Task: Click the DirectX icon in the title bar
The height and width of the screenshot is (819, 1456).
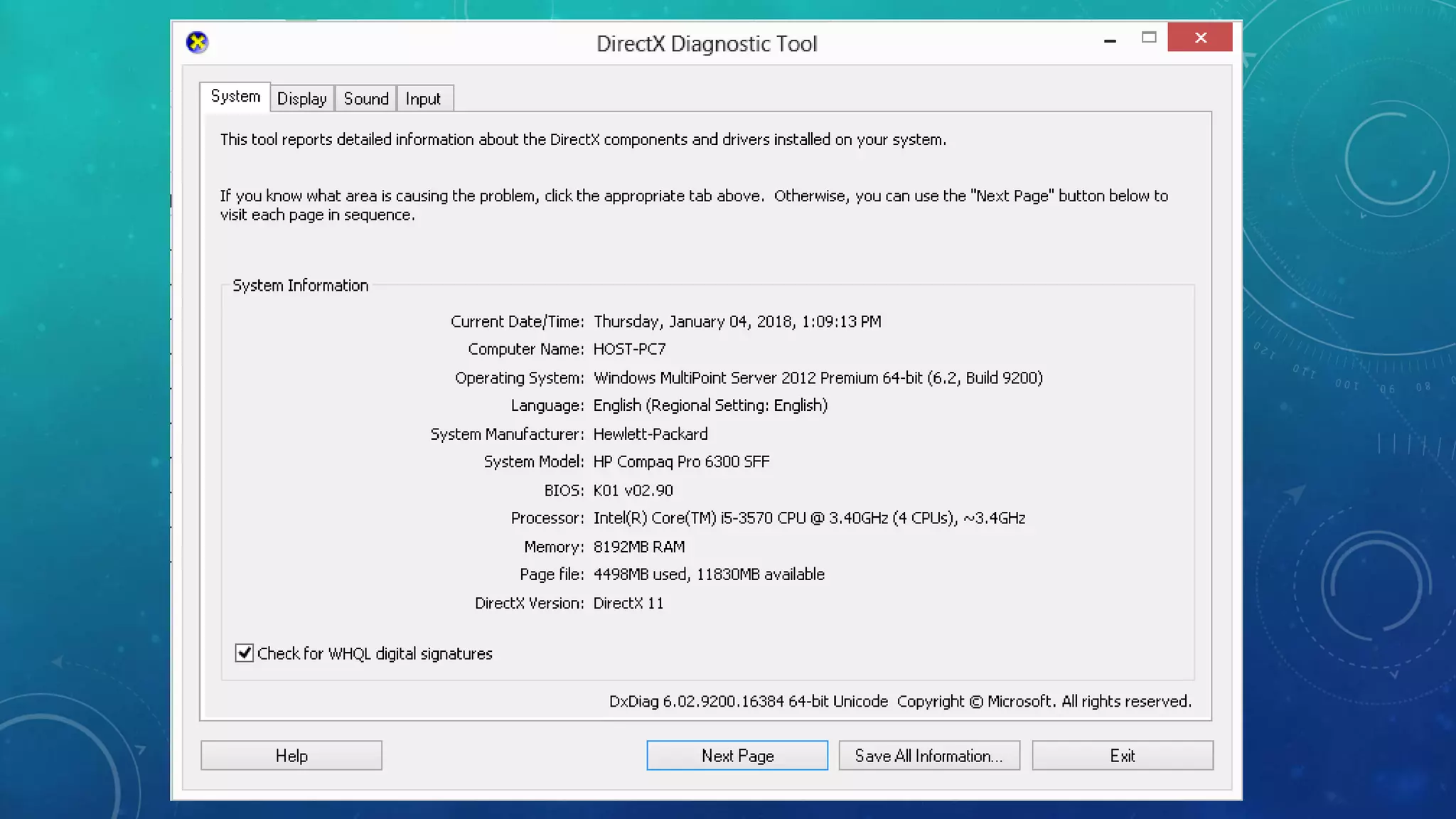Action: pos(197,43)
